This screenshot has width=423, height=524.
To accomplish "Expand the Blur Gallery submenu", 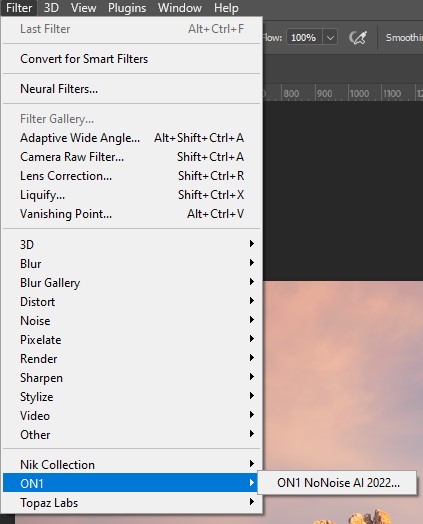I will click(x=132, y=283).
